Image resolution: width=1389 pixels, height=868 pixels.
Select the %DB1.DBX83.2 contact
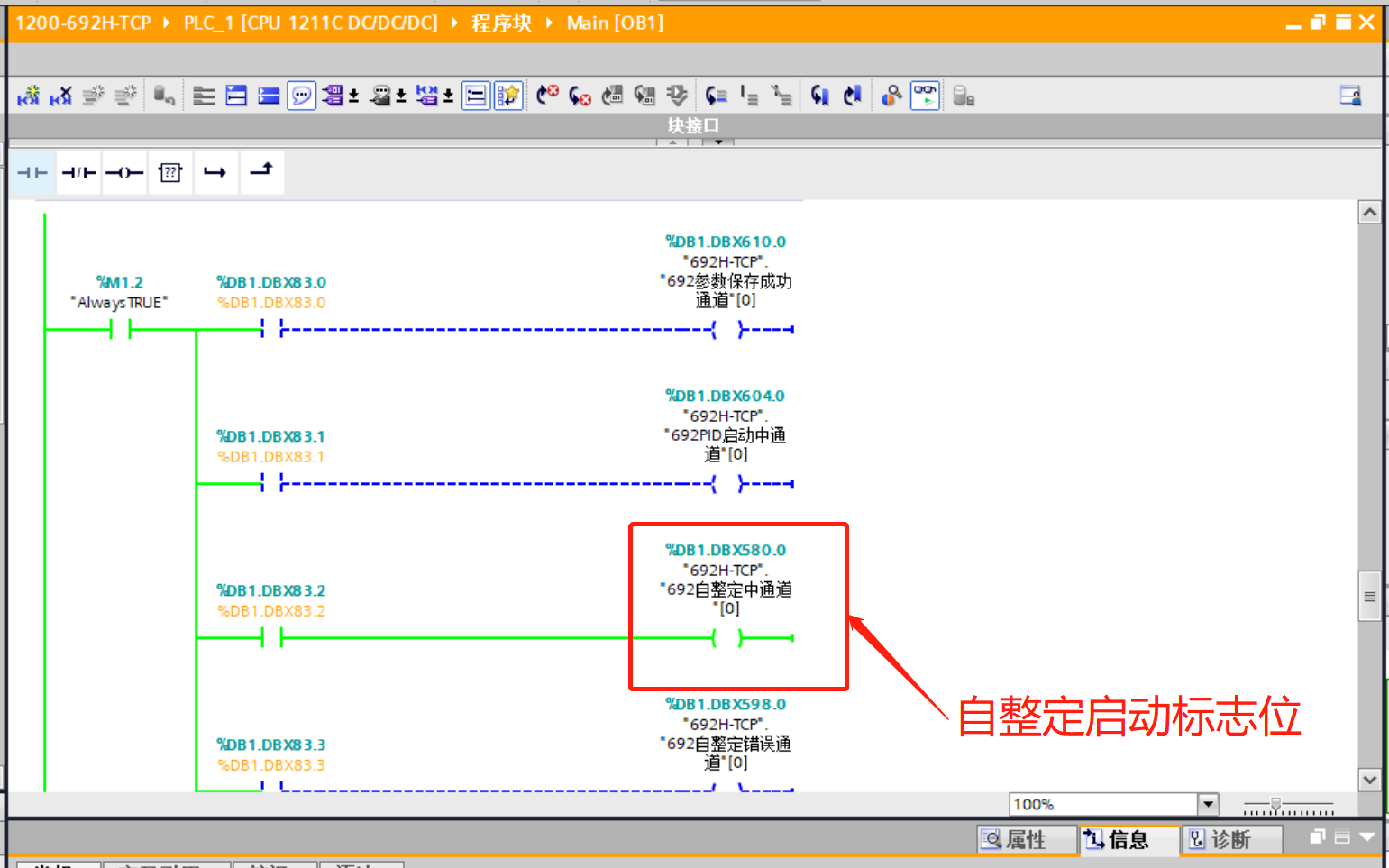pos(271,638)
